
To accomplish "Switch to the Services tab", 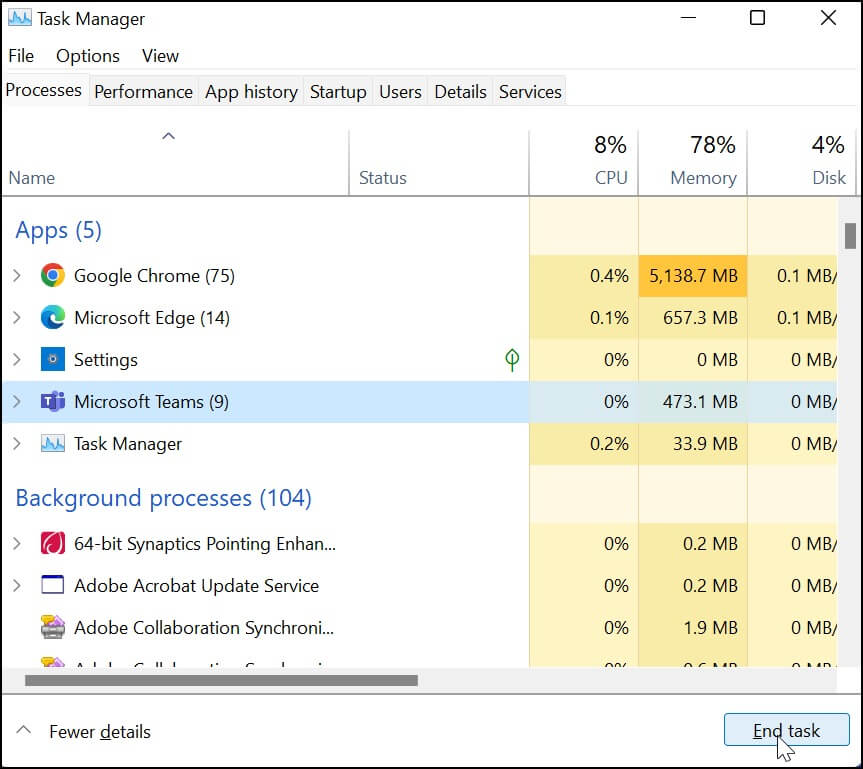I will 530,91.
